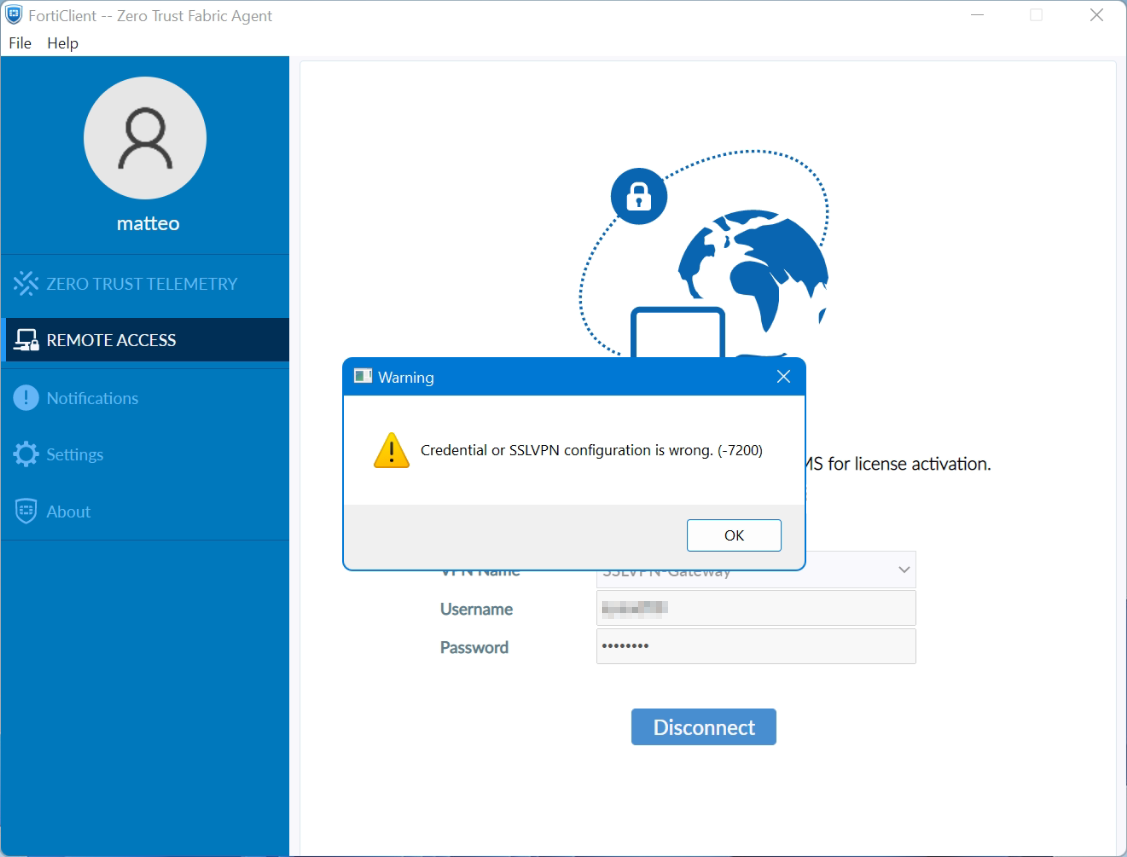Open the Help menu
Image resolution: width=1127 pixels, height=857 pixels.
coord(62,43)
